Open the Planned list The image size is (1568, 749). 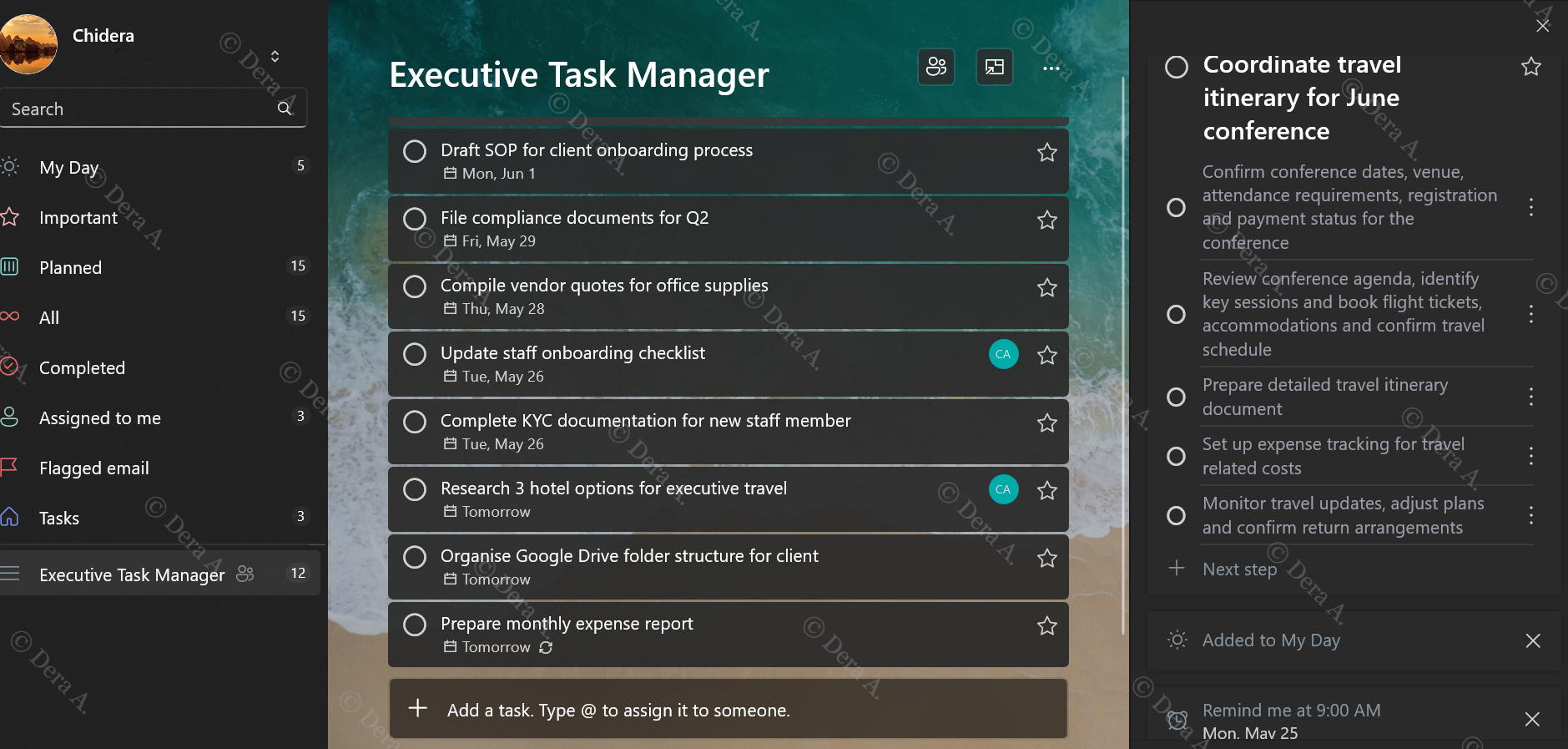pos(159,267)
